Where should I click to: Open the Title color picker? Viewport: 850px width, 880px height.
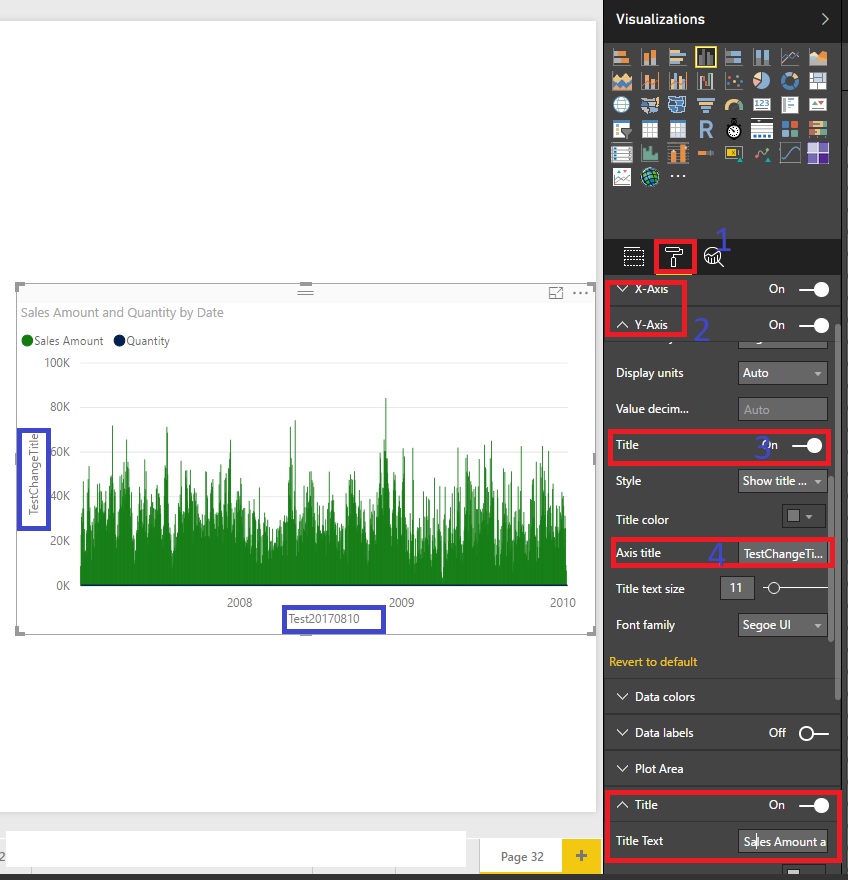[803, 516]
